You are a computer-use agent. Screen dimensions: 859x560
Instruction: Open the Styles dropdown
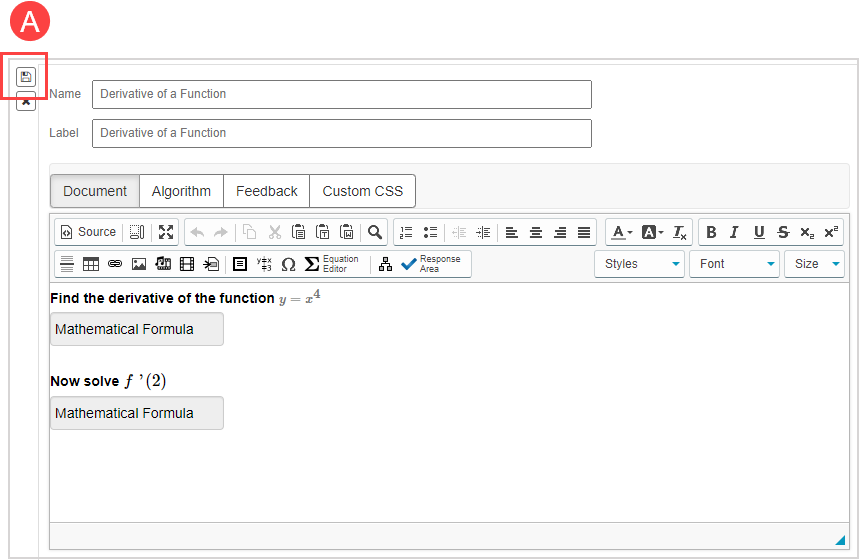[640, 264]
